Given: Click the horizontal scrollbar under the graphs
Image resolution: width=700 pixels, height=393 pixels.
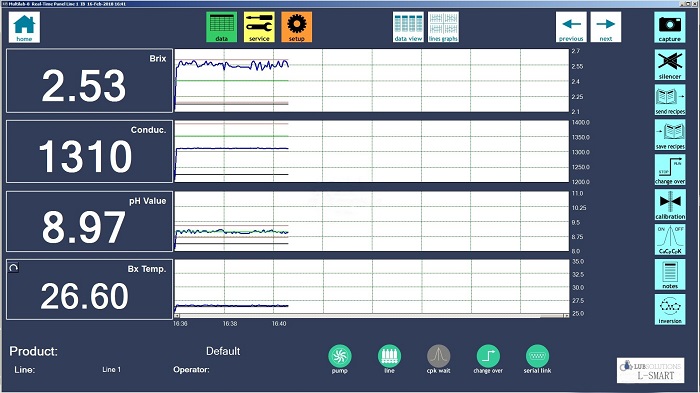Looking at the screenshot, I should 371,316.
